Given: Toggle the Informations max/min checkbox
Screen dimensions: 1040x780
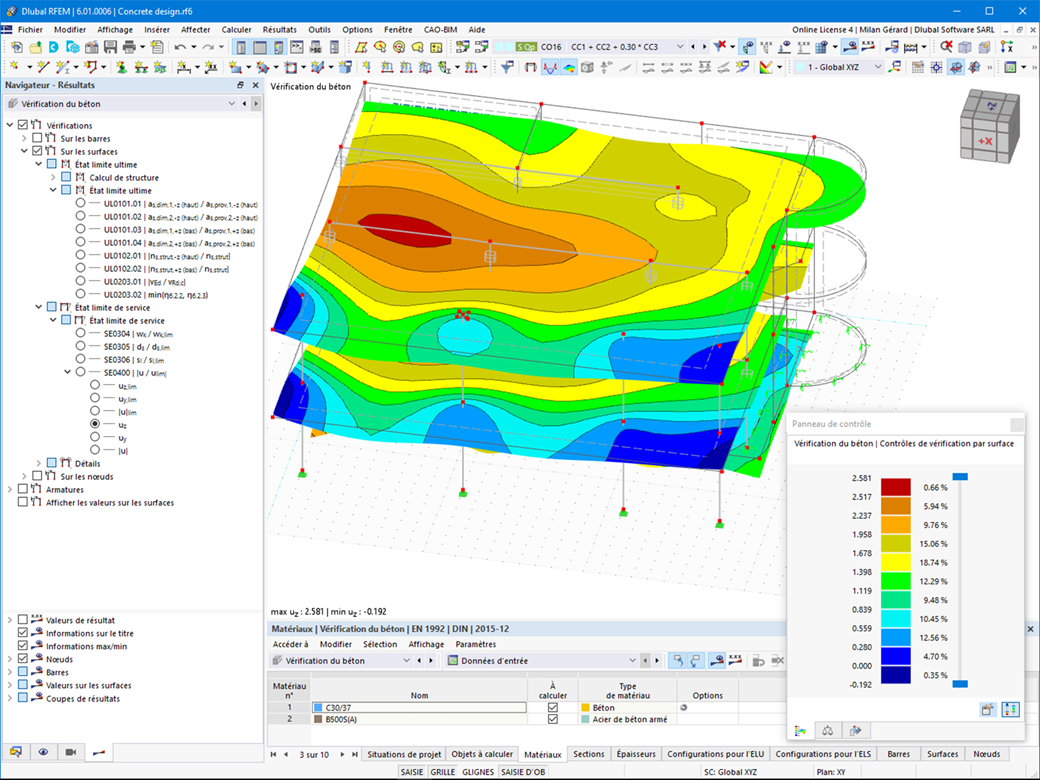Looking at the screenshot, I should pos(23,645).
